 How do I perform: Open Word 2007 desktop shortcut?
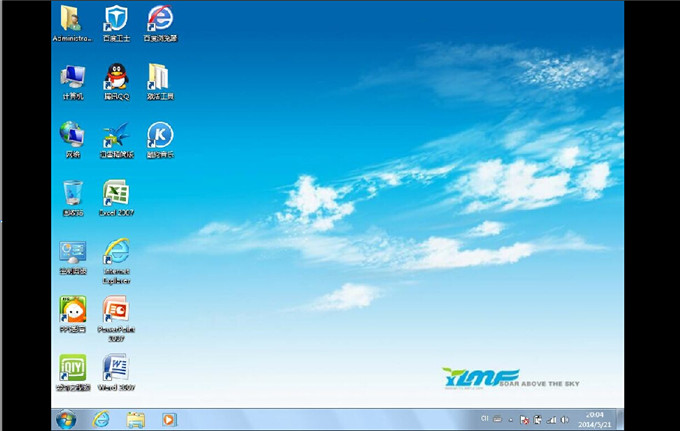click(116, 367)
